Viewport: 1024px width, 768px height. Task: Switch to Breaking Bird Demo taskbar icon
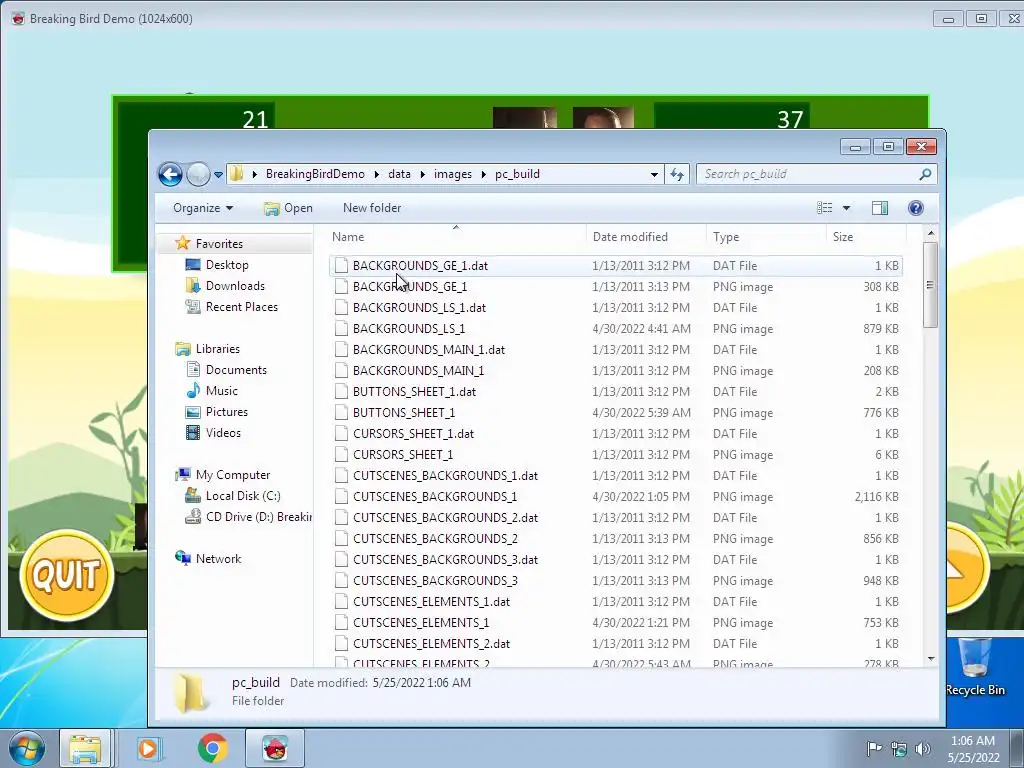click(275, 748)
